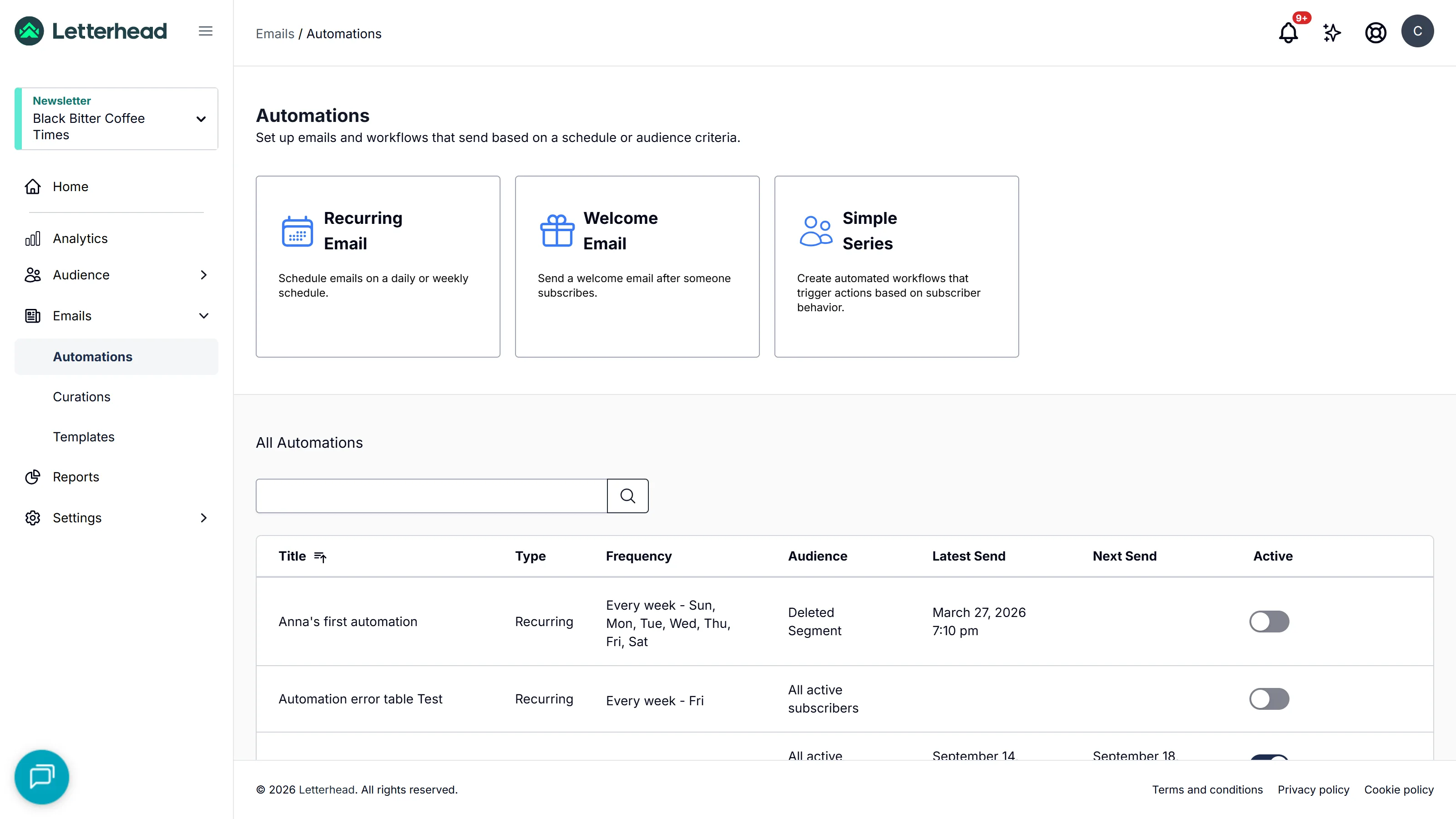This screenshot has height=819, width=1456.
Task: Click the Letterhead logo icon
Action: 30,31
